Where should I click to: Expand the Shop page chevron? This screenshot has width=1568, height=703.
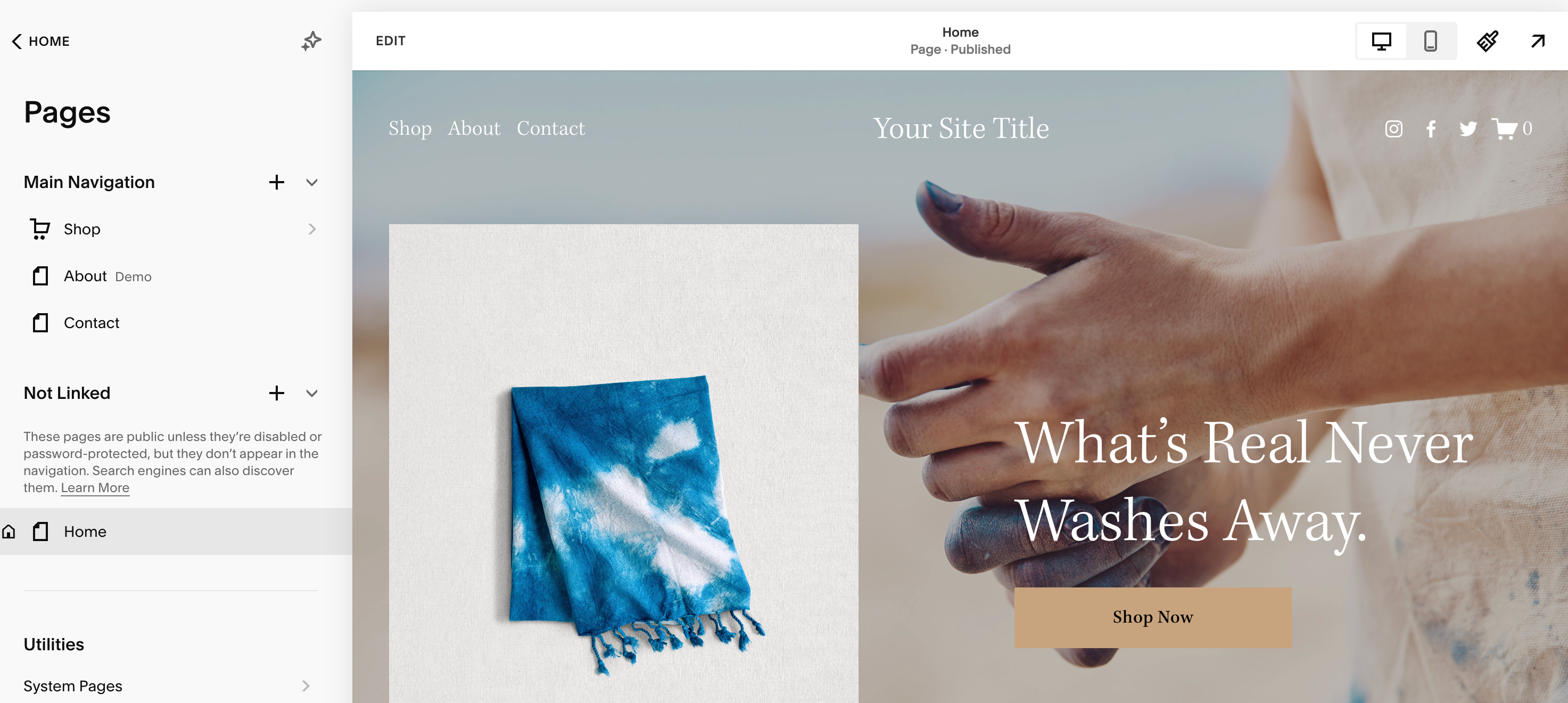click(312, 229)
